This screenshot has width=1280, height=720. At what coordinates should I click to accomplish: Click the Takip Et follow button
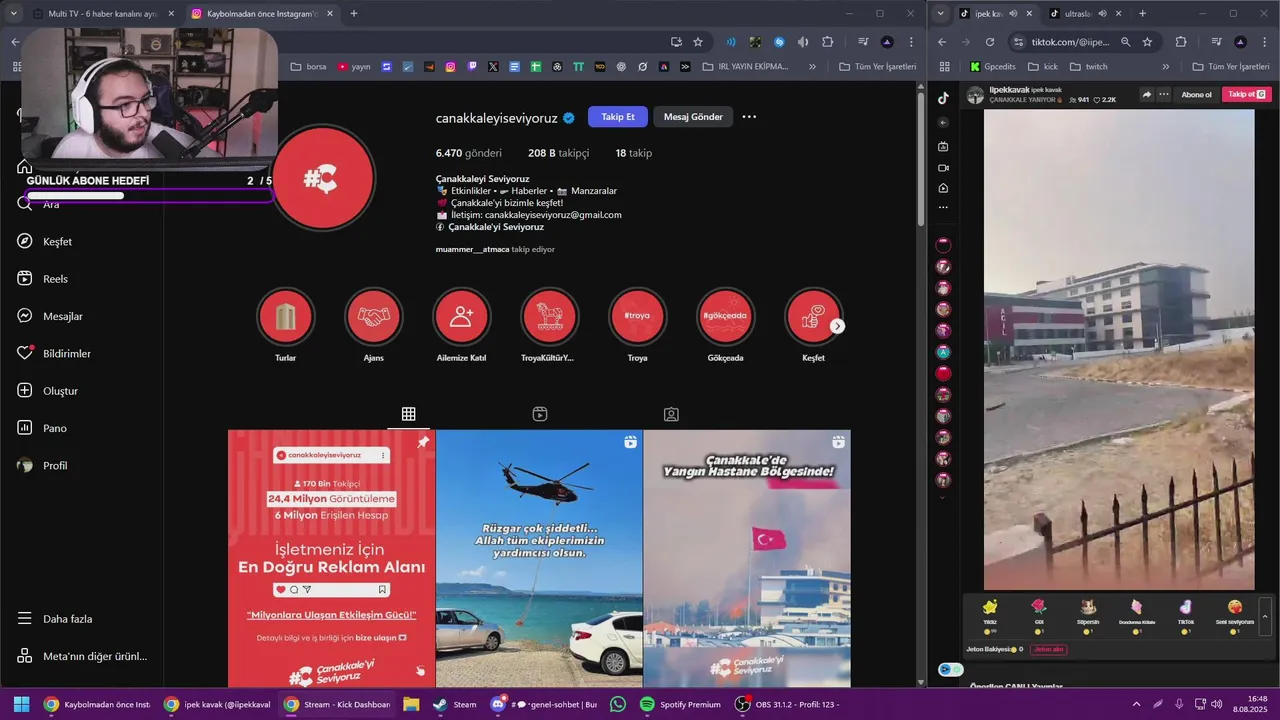618,117
